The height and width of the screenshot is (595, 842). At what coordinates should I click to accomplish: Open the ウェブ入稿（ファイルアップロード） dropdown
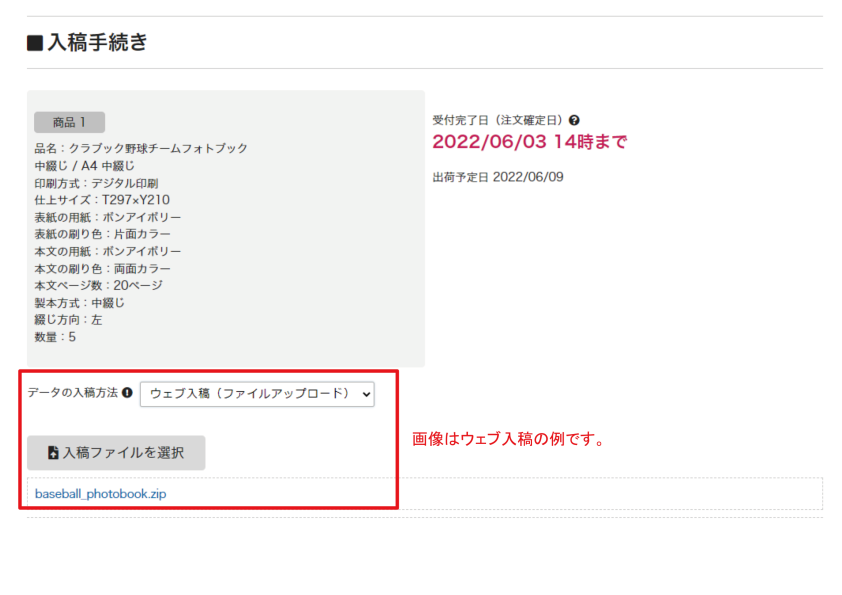point(257,394)
